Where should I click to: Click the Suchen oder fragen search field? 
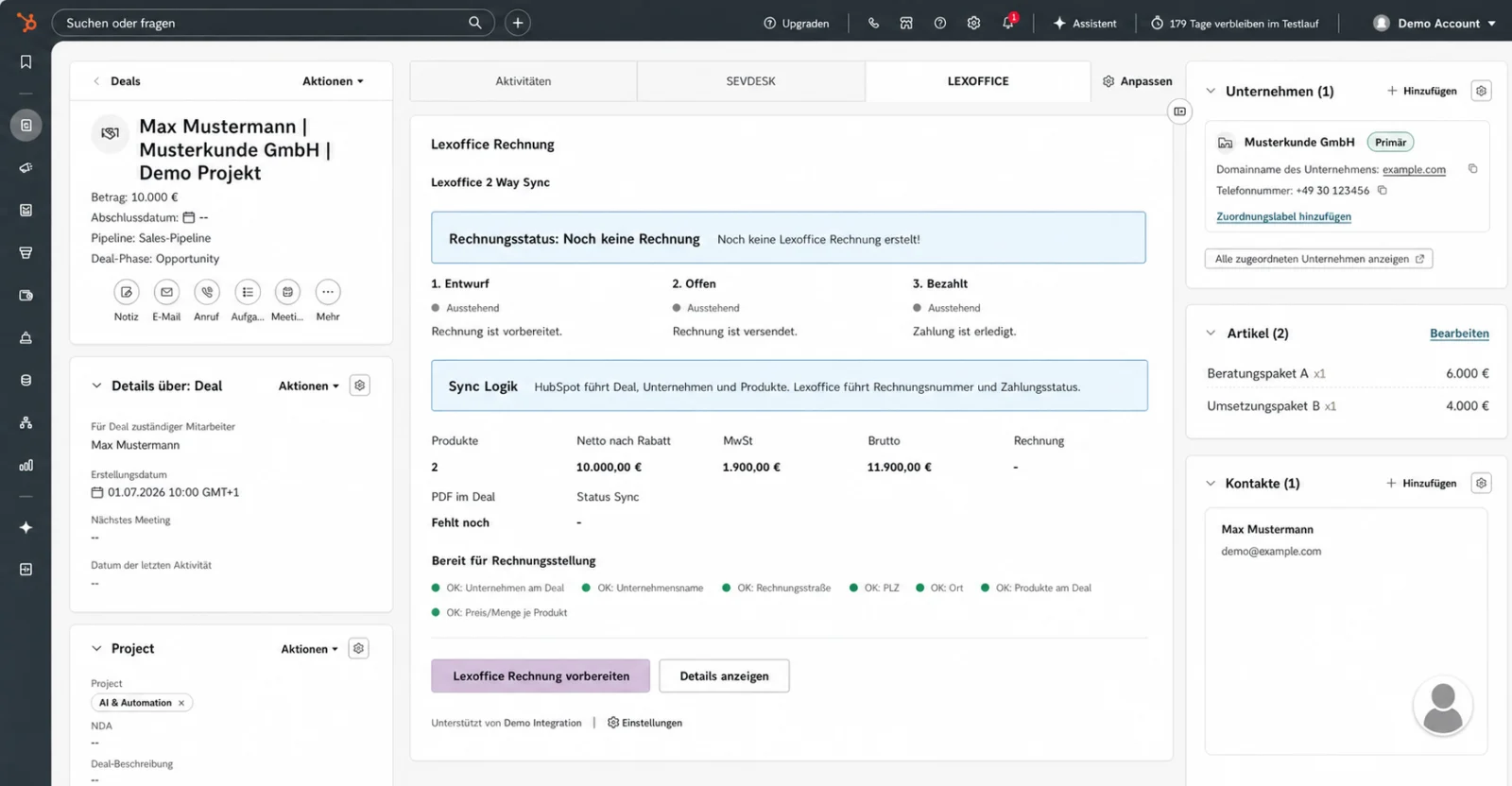[x=273, y=23]
